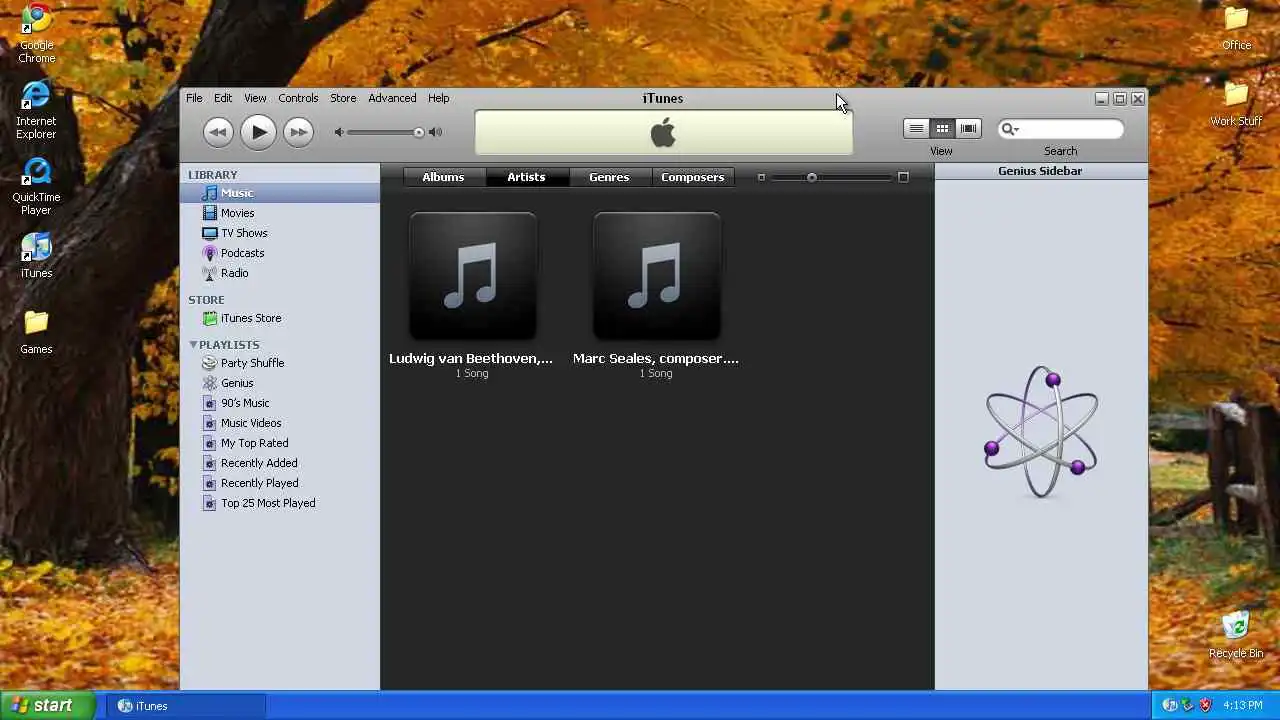
Task: Click the search magnifier dropdown
Action: pyautogui.click(x=1009, y=129)
